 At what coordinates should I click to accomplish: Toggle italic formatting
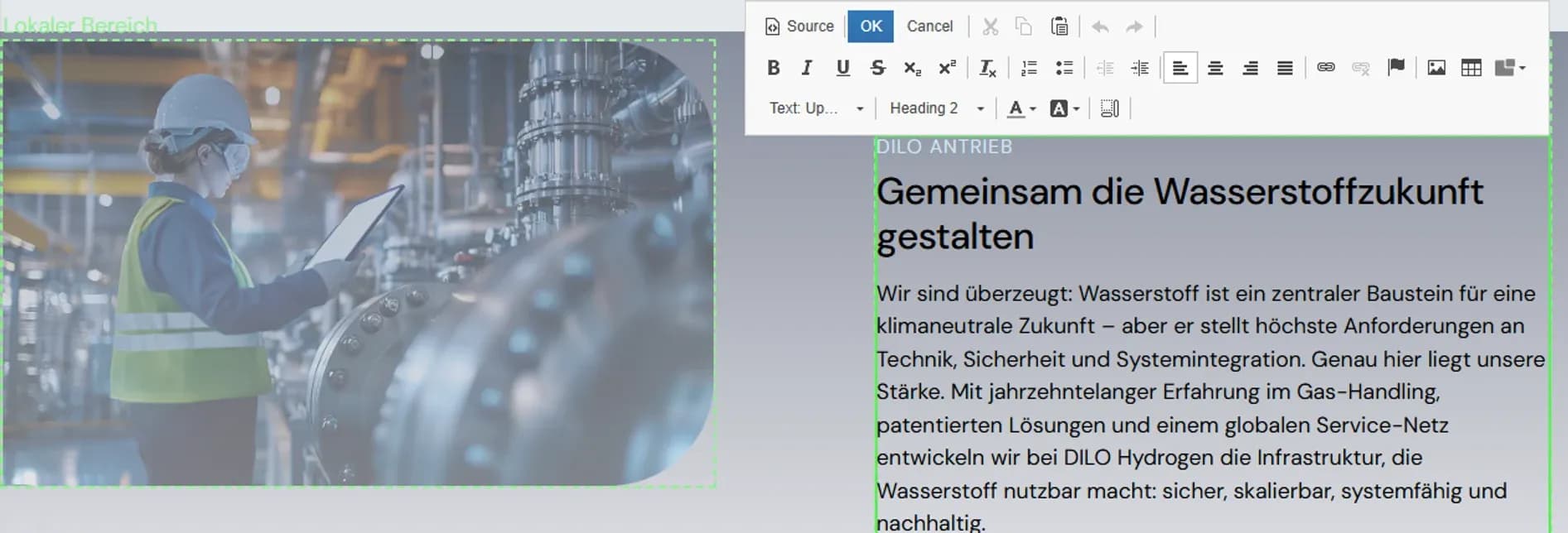tap(808, 68)
